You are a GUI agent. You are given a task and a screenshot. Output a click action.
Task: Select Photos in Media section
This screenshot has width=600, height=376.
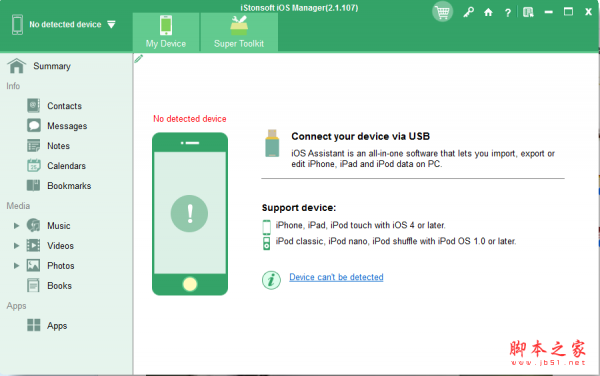pyautogui.click(x=60, y=265)
